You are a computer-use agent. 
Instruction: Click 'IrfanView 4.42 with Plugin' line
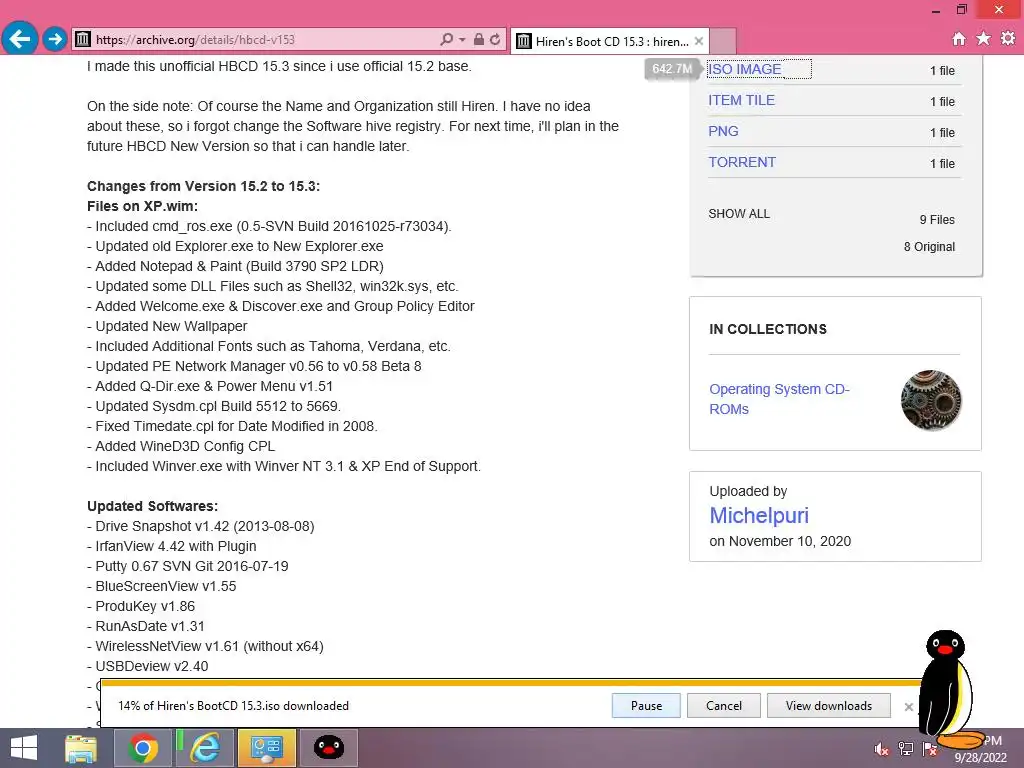172,546
